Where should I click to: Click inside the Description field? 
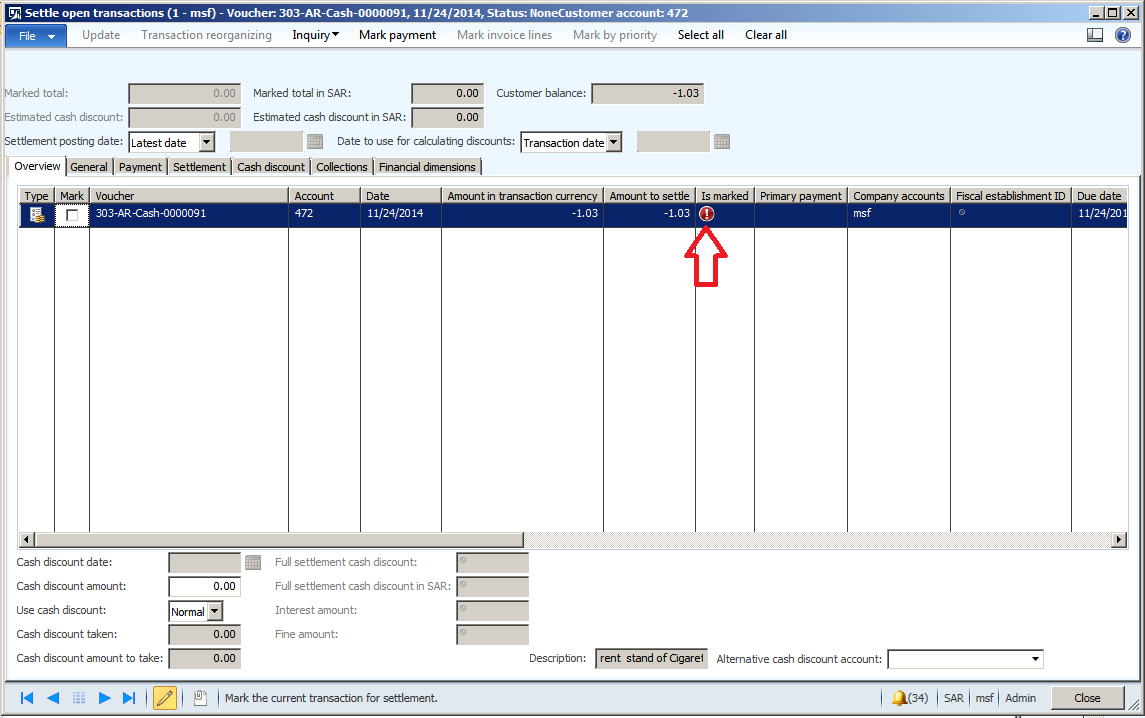click(650, 658)
